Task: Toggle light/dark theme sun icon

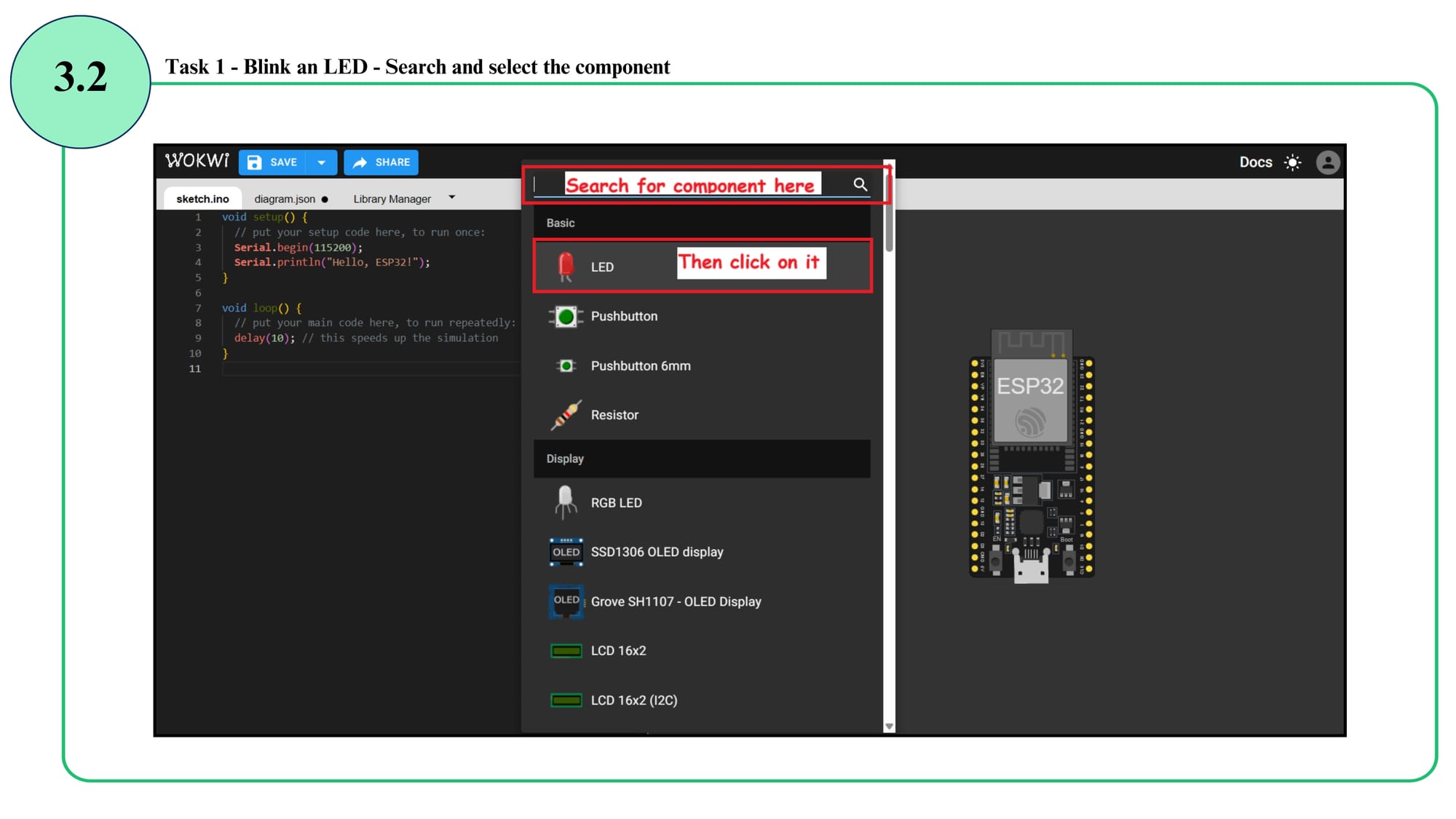Action: click(x=1292, y=162)
